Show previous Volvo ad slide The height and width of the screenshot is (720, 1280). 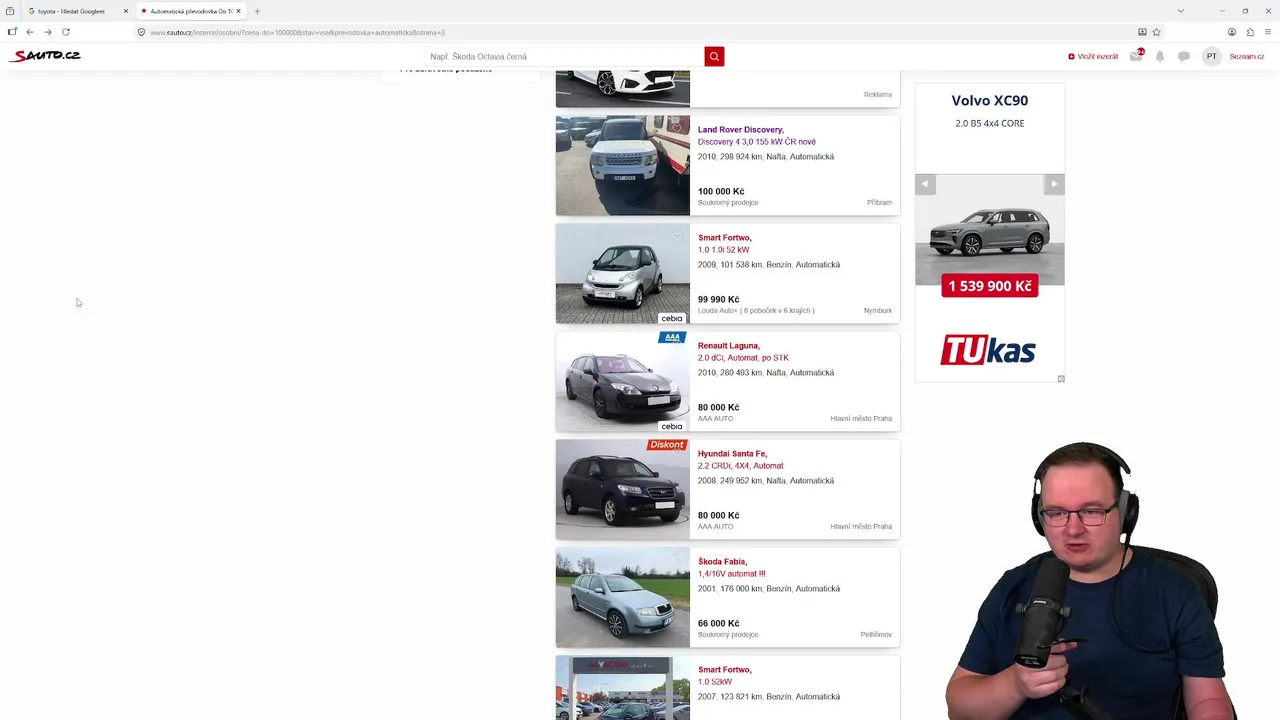coord(925,184)
